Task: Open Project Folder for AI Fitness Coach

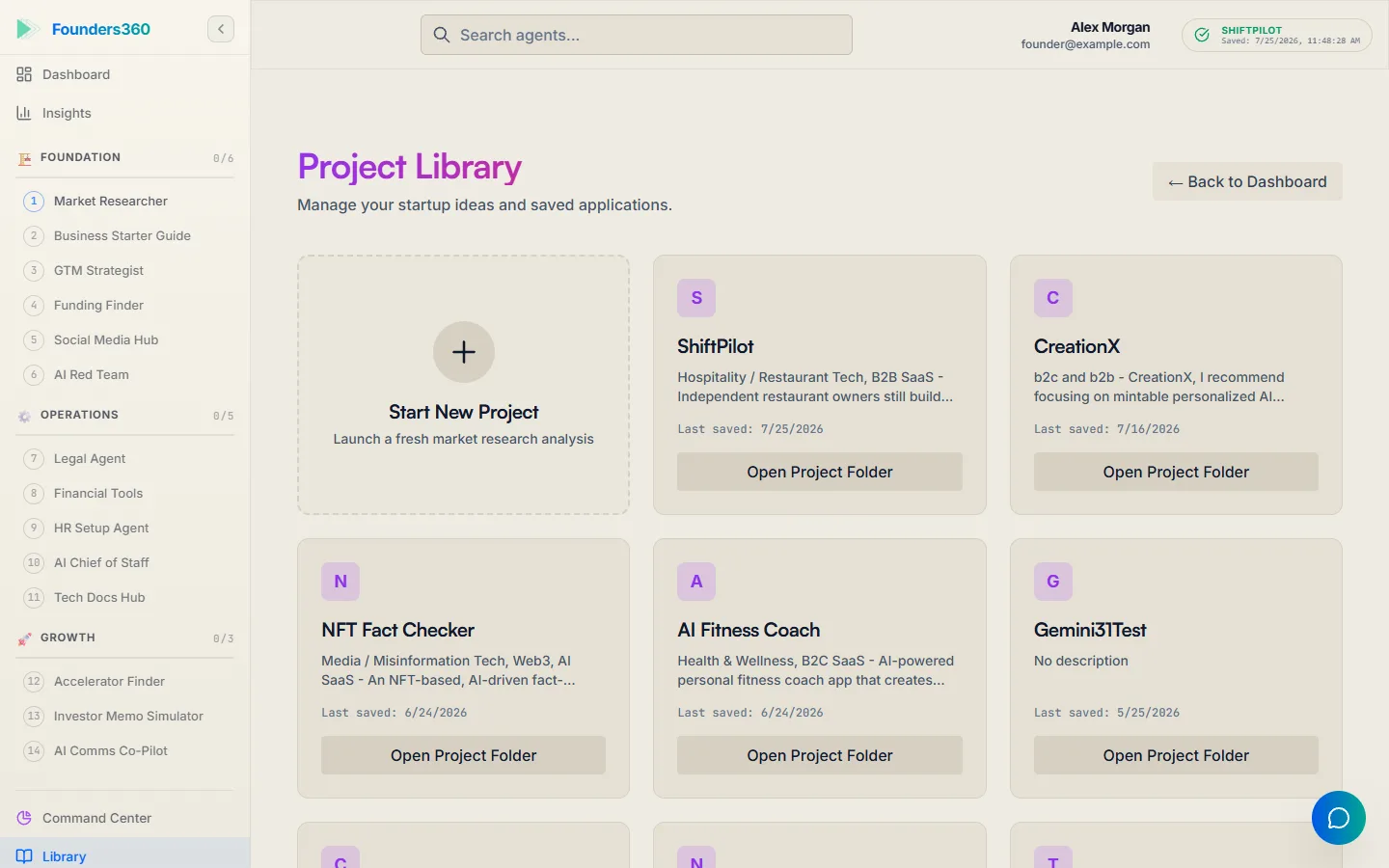Action: (x=820, y=755)
